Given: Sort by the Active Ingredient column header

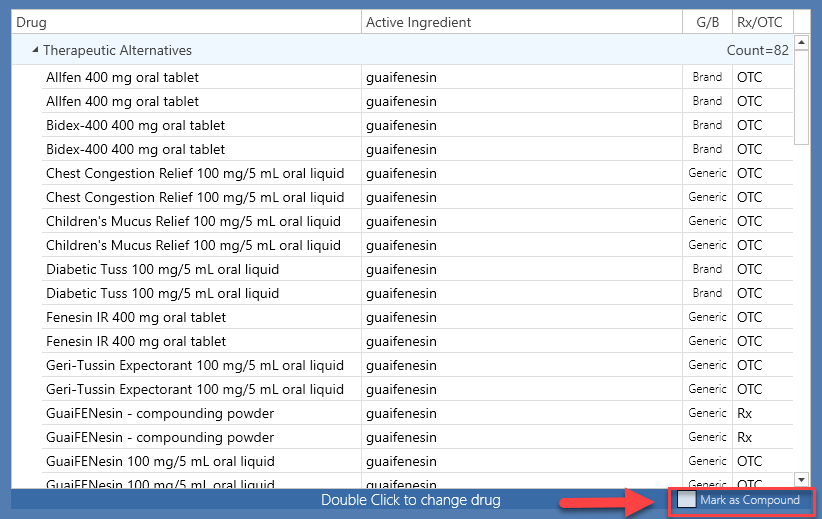Looking at the screenshot, I should (x=522, y=22).
